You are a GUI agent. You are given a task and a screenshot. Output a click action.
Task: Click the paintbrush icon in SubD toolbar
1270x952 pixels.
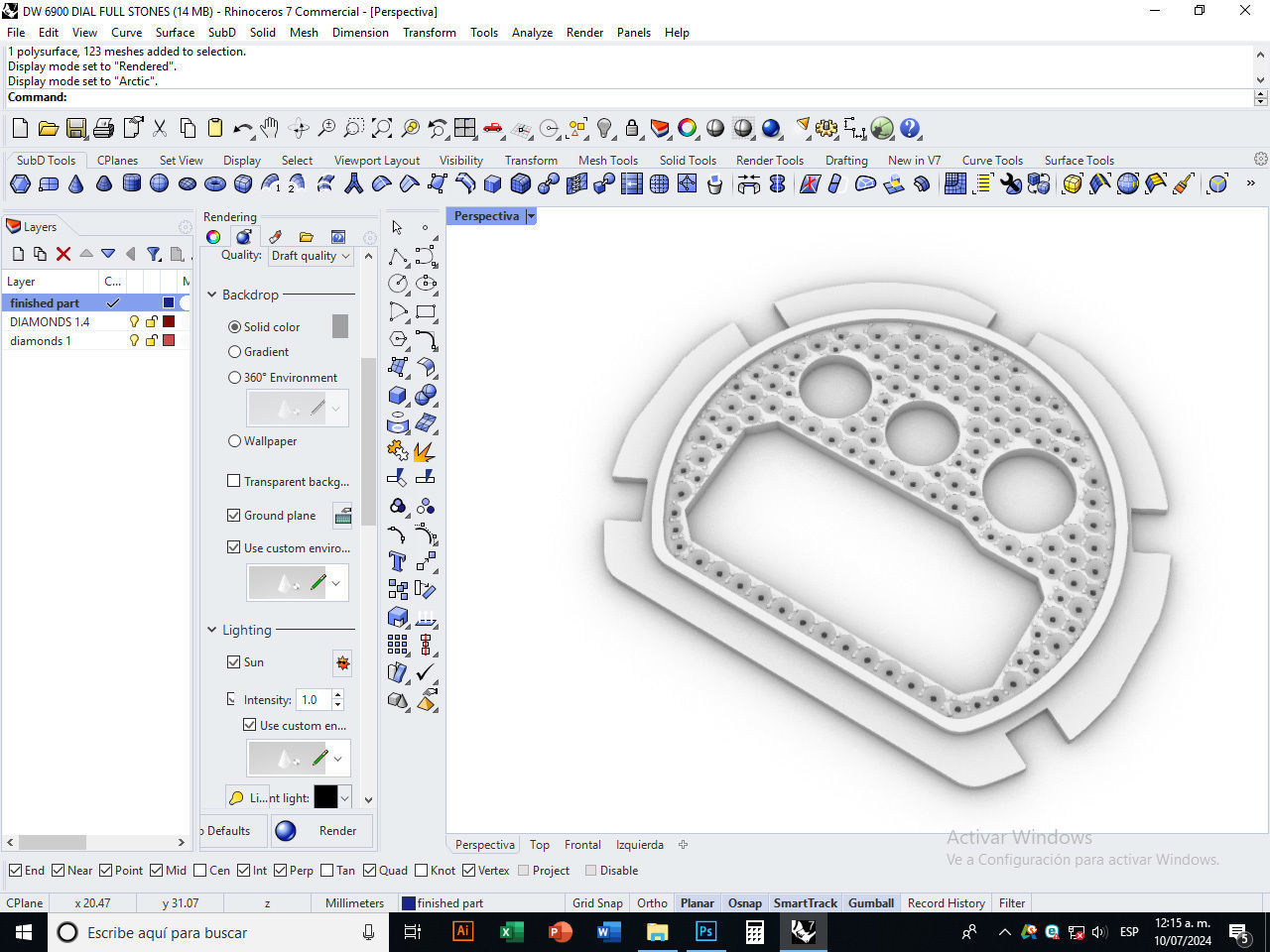click(1183, 183)
